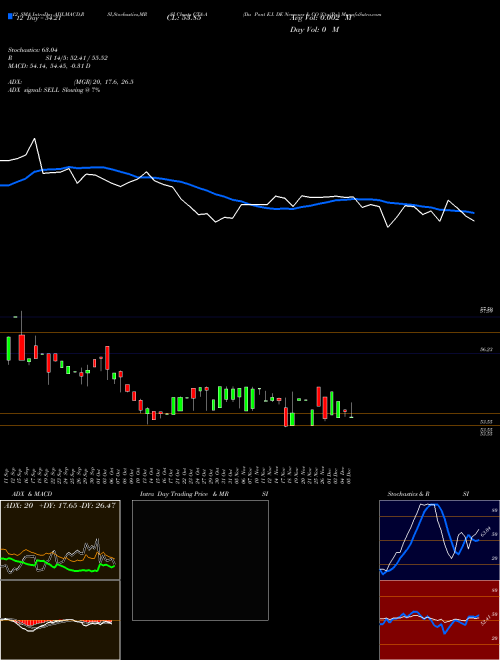Click the 'Intra Day Trading Price & MR' title

(184, 494)
